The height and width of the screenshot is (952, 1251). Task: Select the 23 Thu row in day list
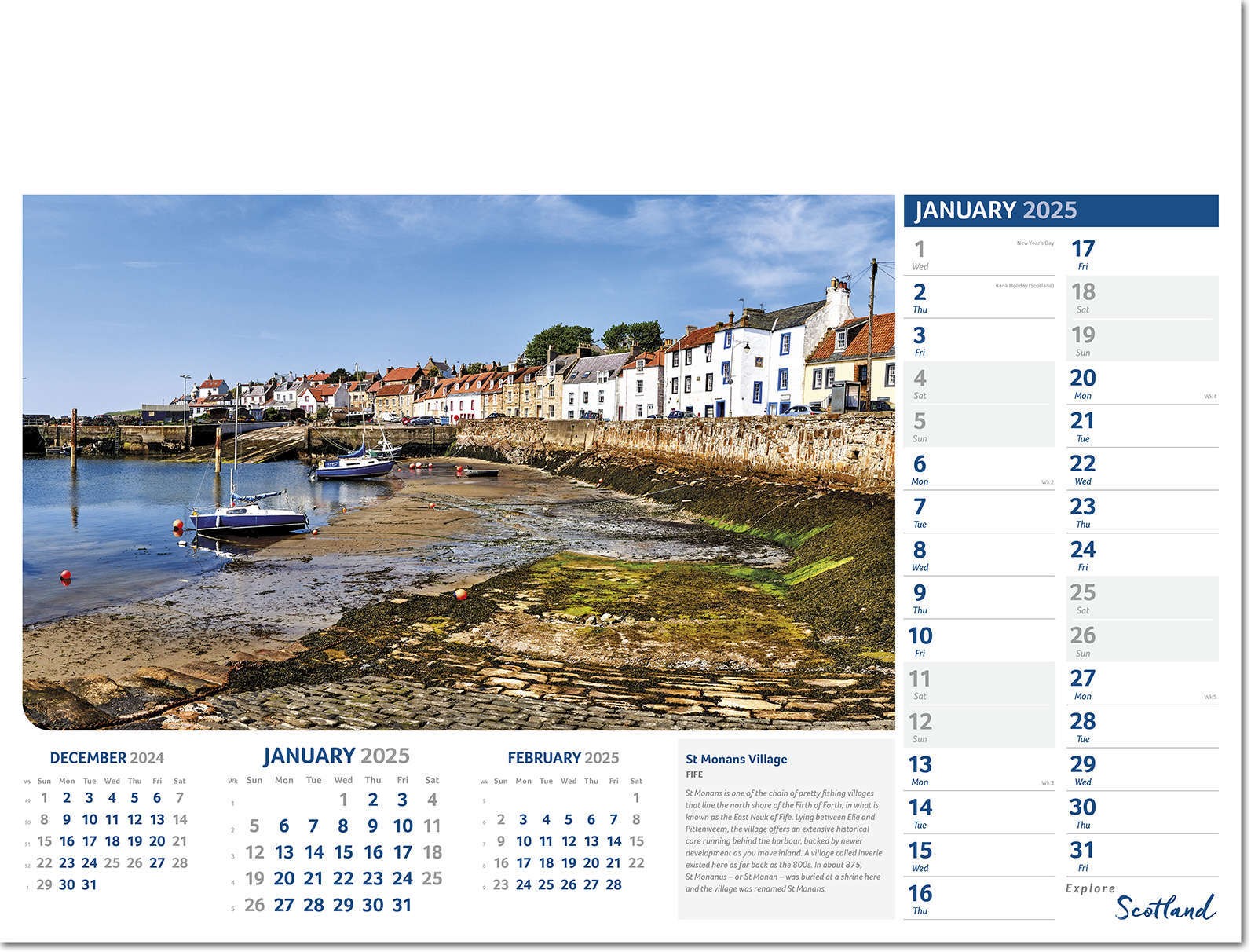click(1143, 512)
